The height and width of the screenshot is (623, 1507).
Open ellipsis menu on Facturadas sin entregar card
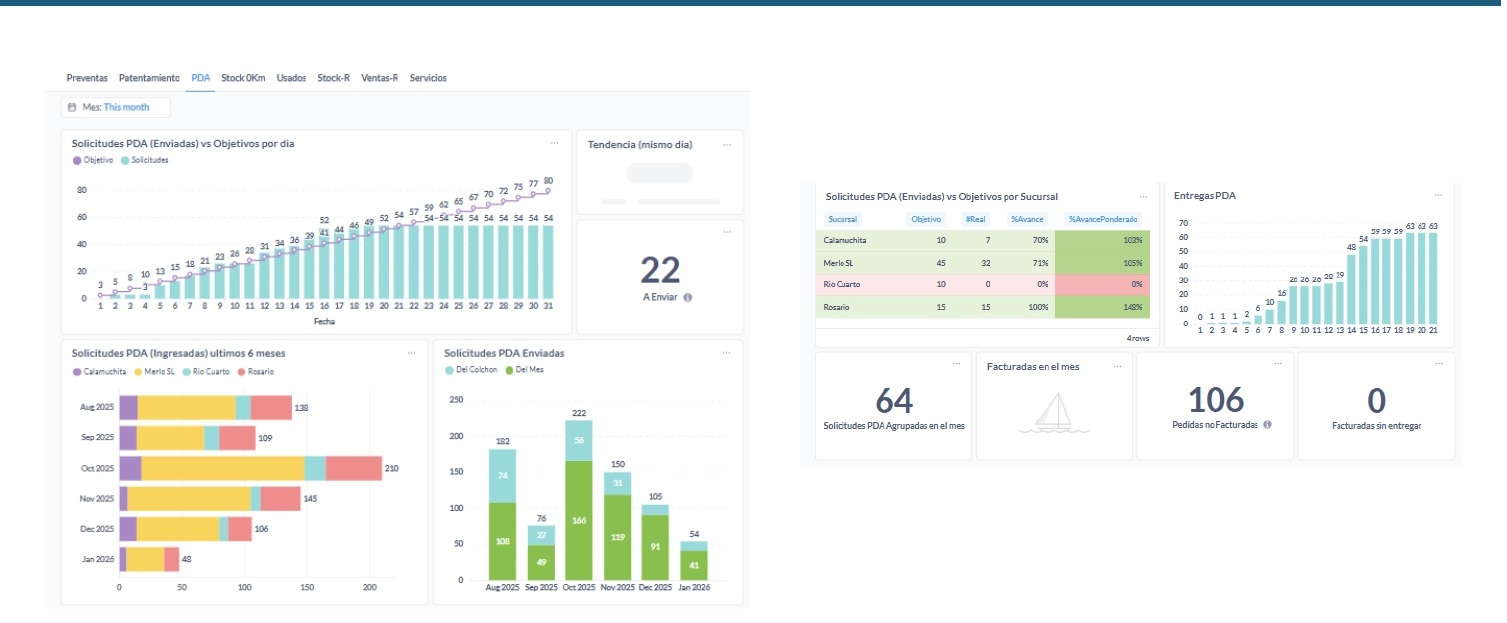pyautogui.click(x=1438, y=365)
